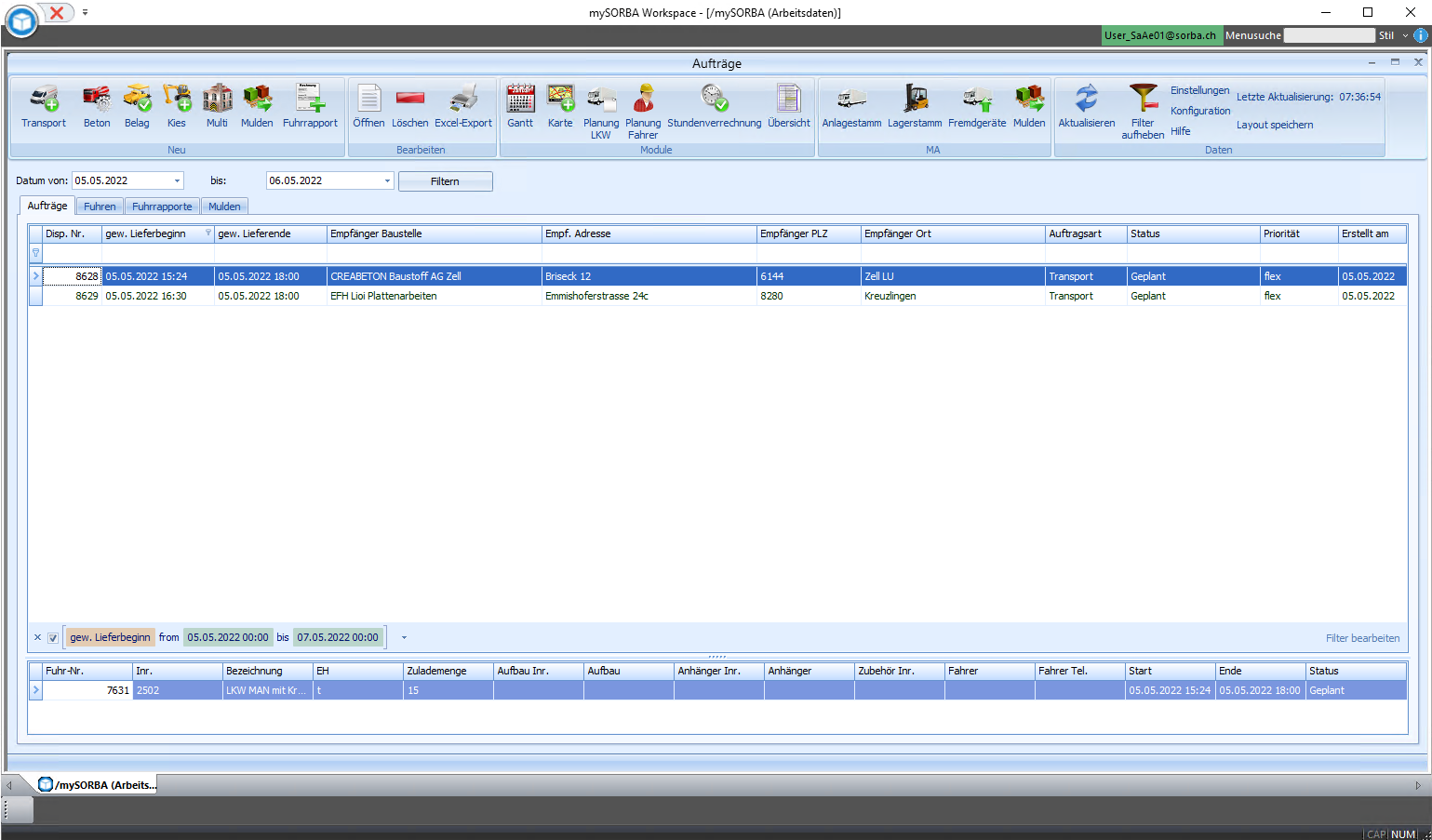Click the filter end value 07.05.2022 00:00
Screen dimensions: 1432x840
pos(338,638)
